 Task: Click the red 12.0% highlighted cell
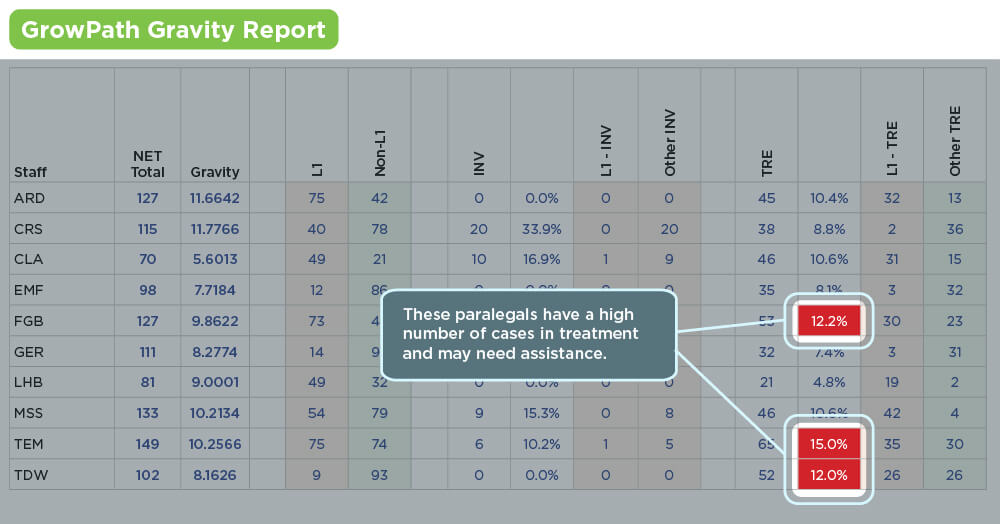[827, 475]
